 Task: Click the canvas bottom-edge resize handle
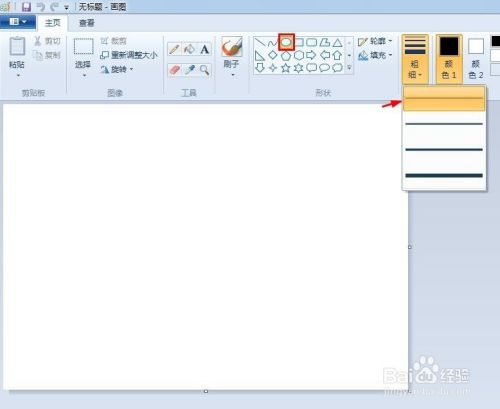click(x=206, y=391)
